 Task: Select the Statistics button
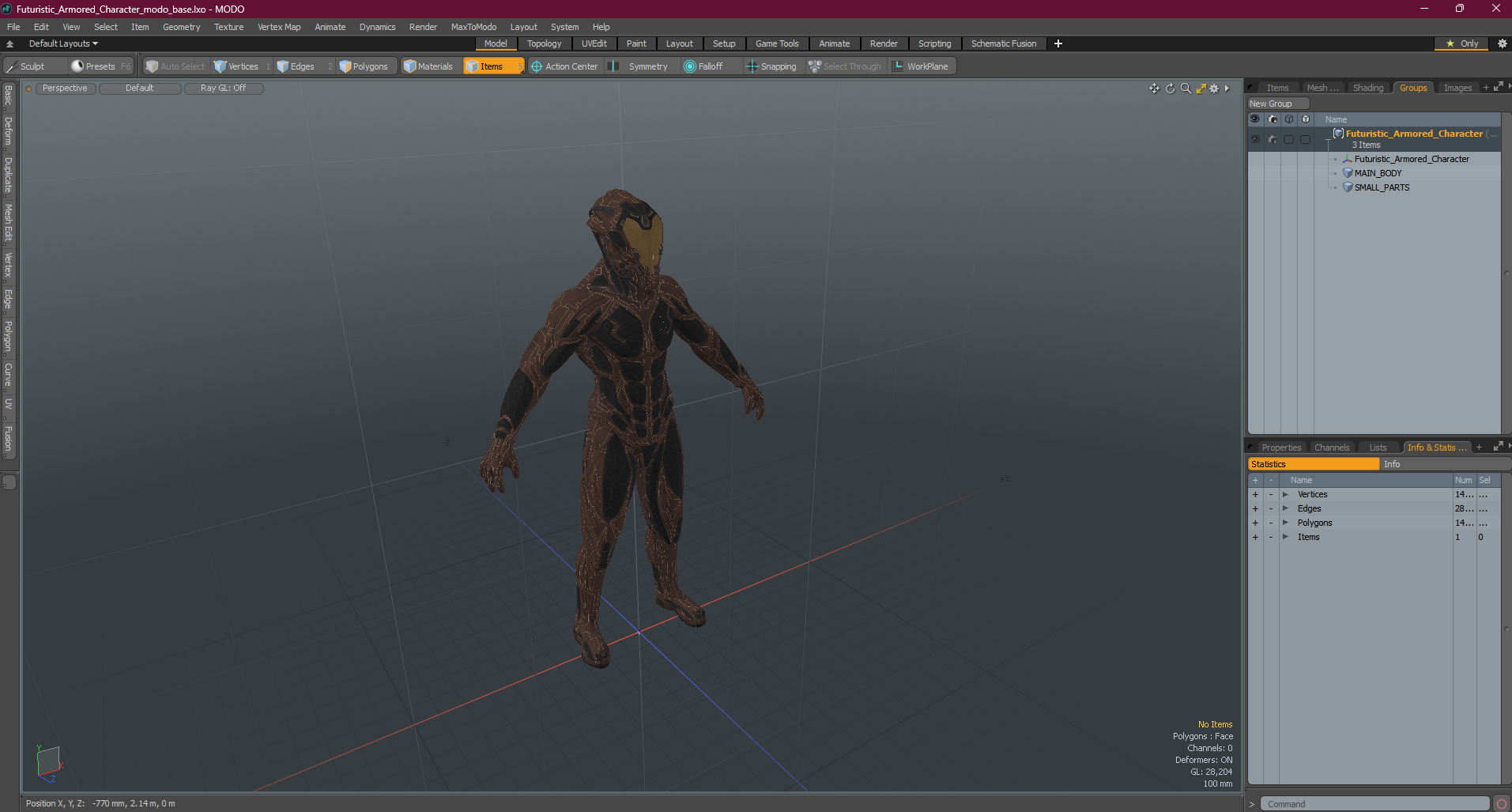click(1314, 464)
